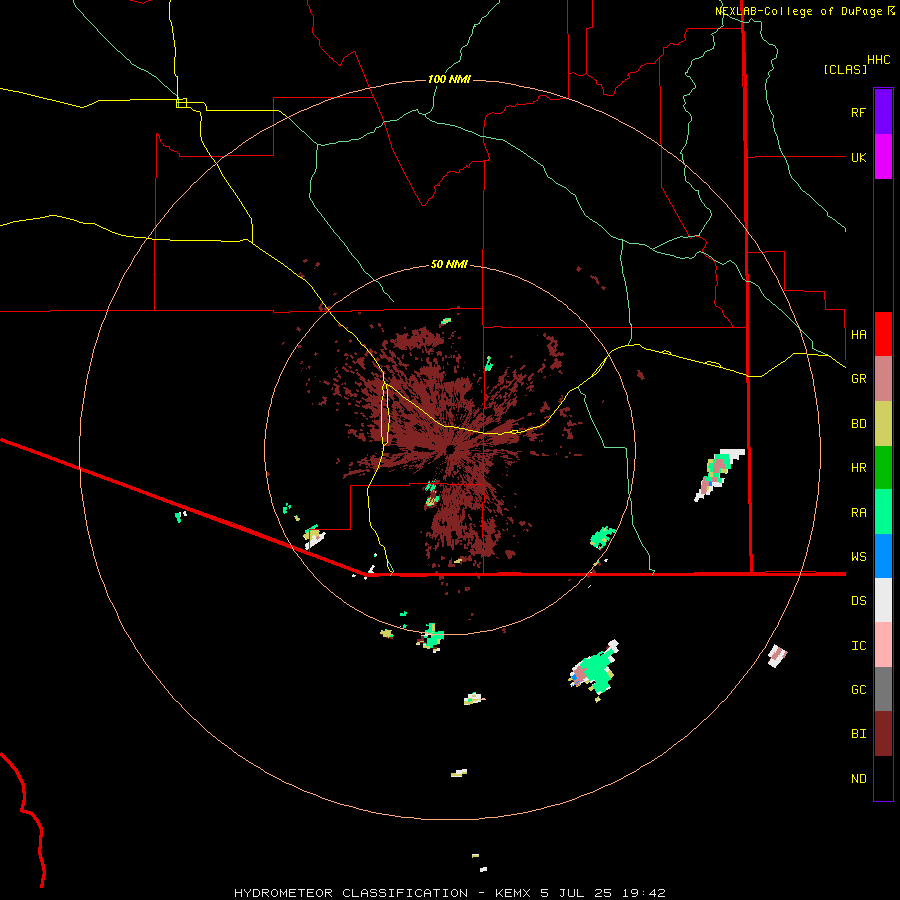The image size is (900, 900).
Task: Click the HR legend label
Action: [x=858, y=468]
